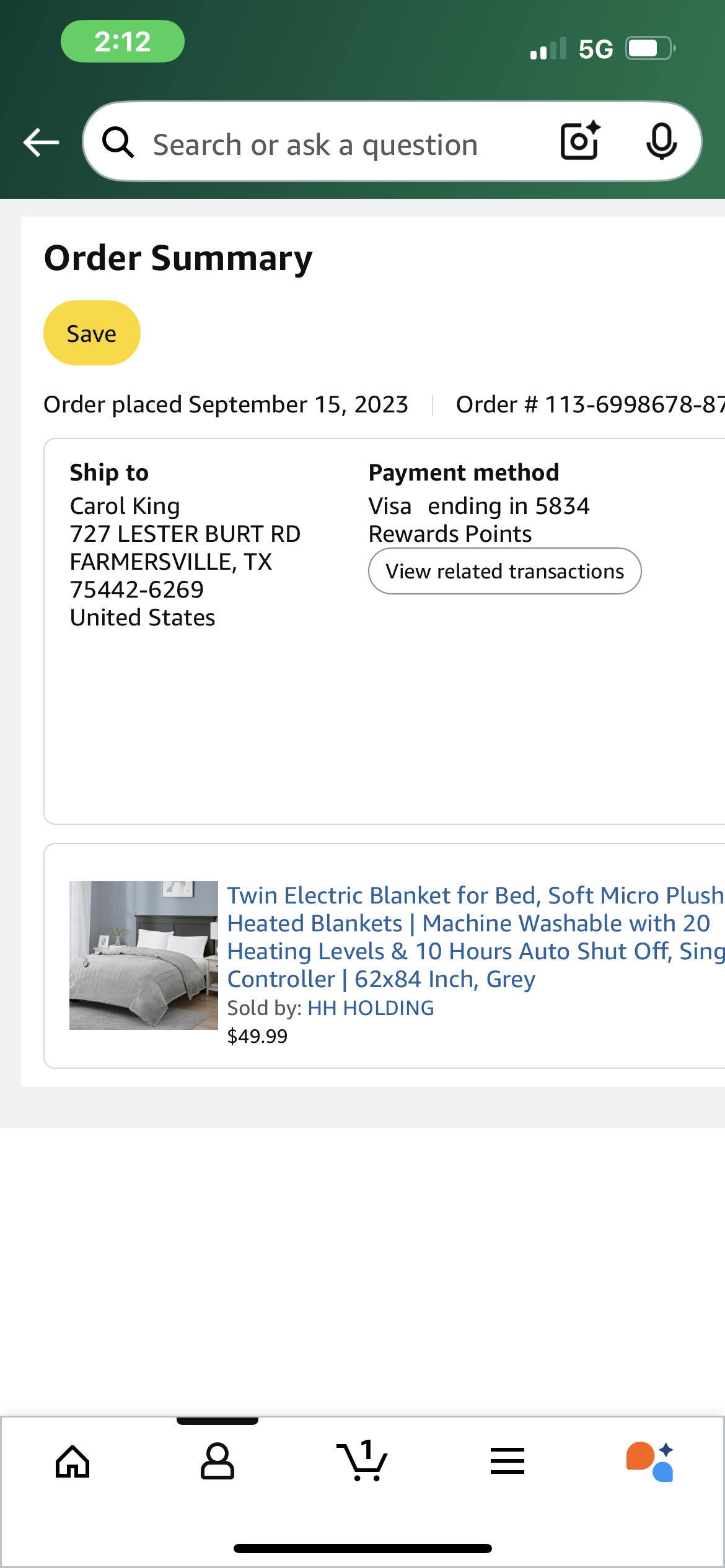Tap the Order Summary heading

pos(178,258)
